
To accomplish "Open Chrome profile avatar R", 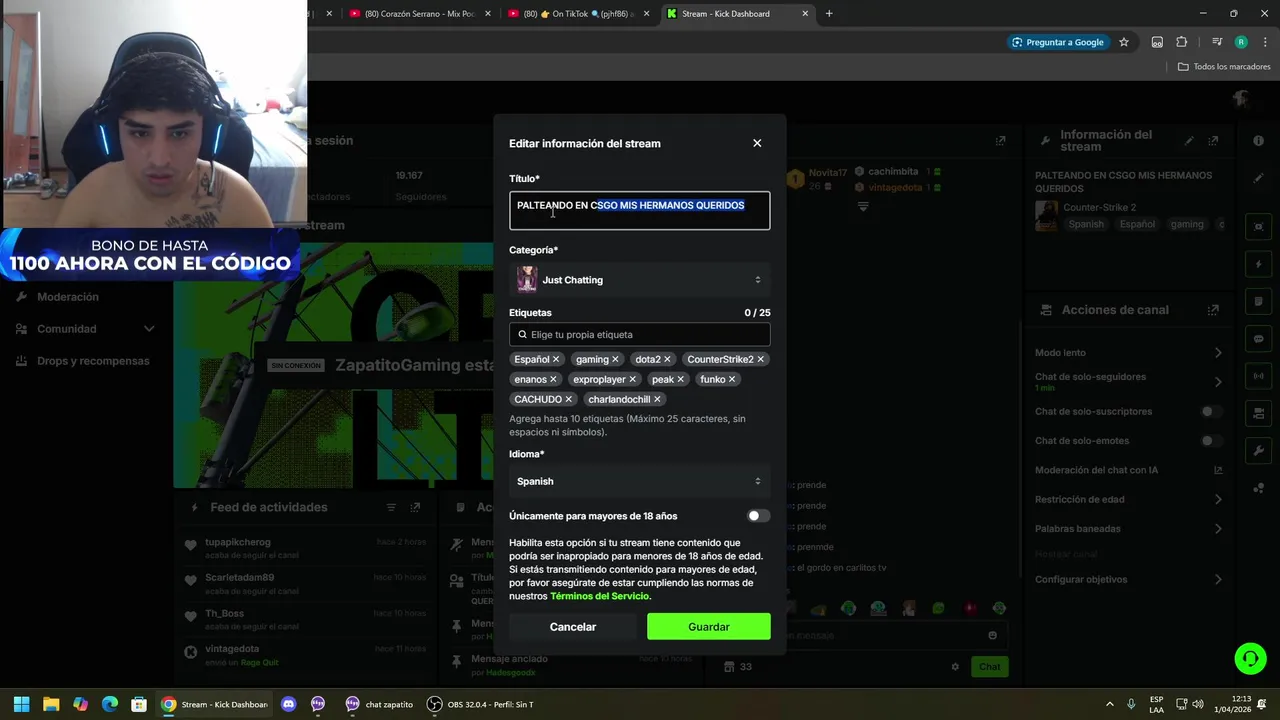I will 1241,42.
